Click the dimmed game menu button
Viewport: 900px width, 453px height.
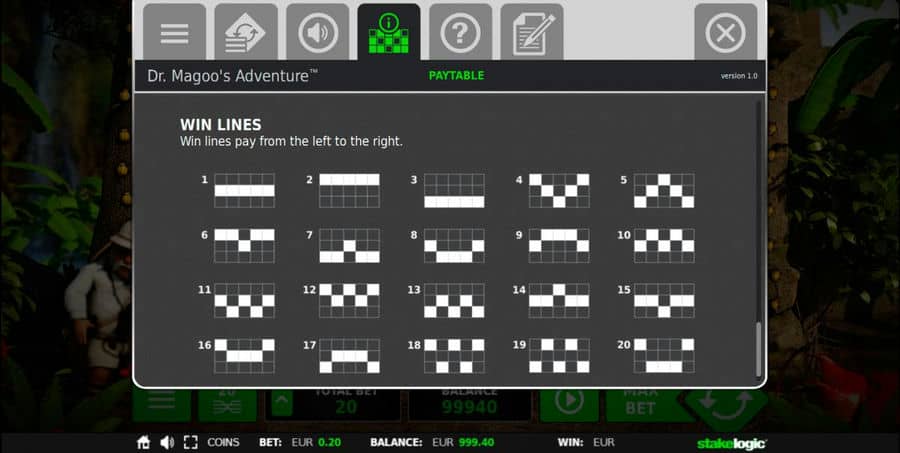pos(161,404)
